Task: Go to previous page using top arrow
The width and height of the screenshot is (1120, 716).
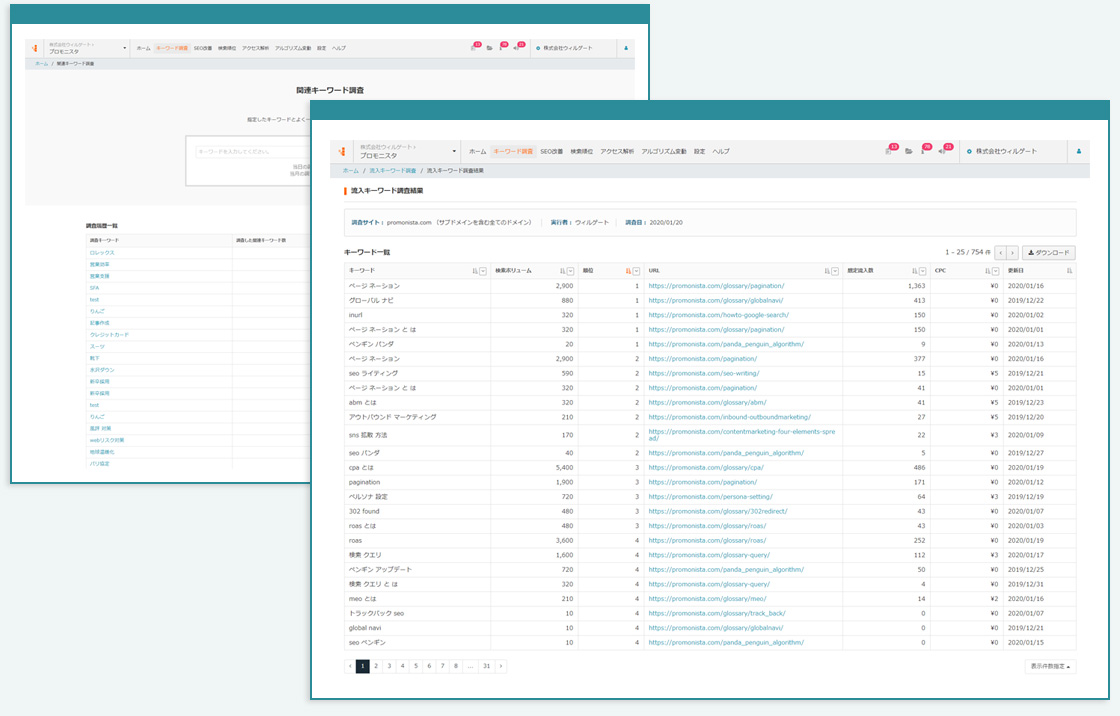Action: (x=1001, y=253)
